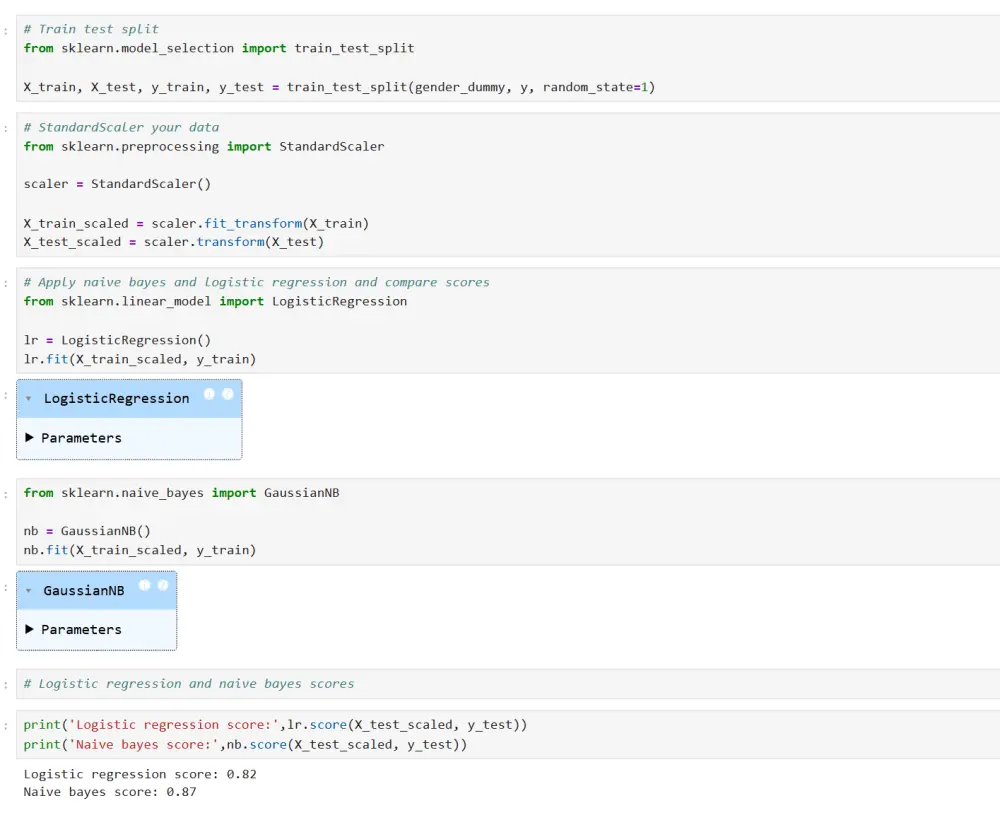Image resolution: width=1000 pixels, height=820 pixels.
Task: Collapse the GaussianNB estimator arrow
Action: click(28, 591)
